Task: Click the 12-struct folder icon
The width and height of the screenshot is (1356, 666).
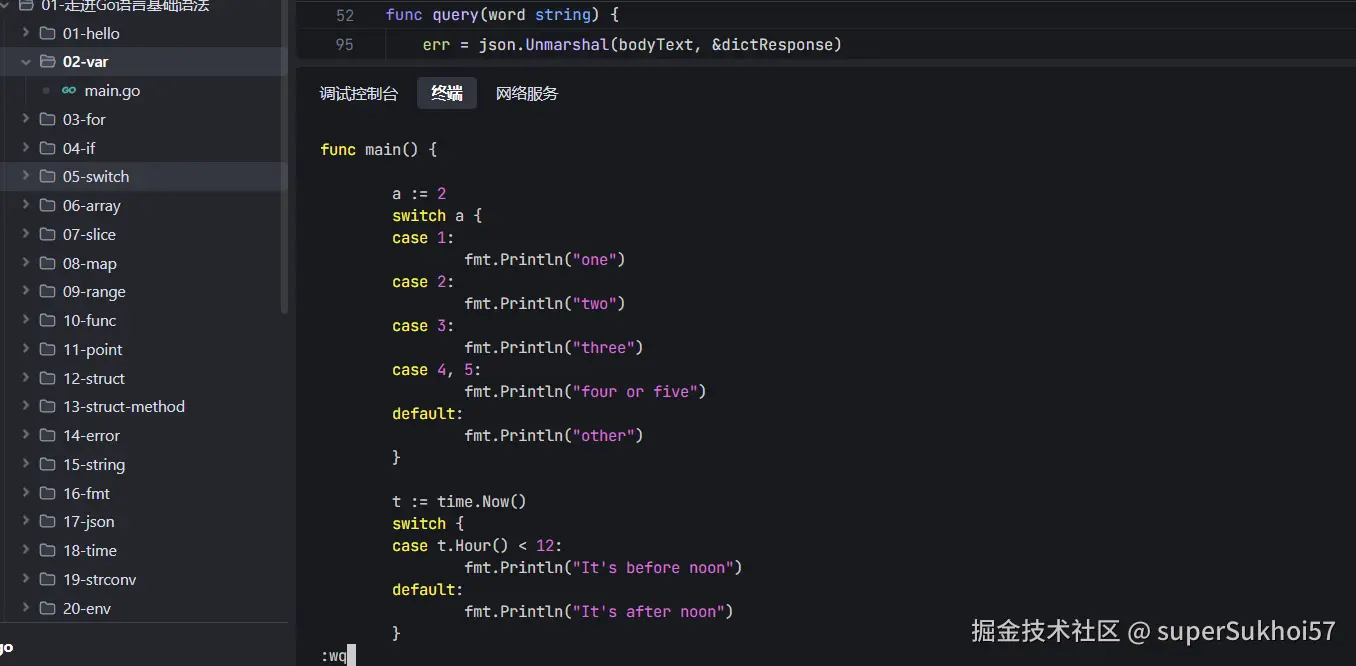Action: coord(47,378)
